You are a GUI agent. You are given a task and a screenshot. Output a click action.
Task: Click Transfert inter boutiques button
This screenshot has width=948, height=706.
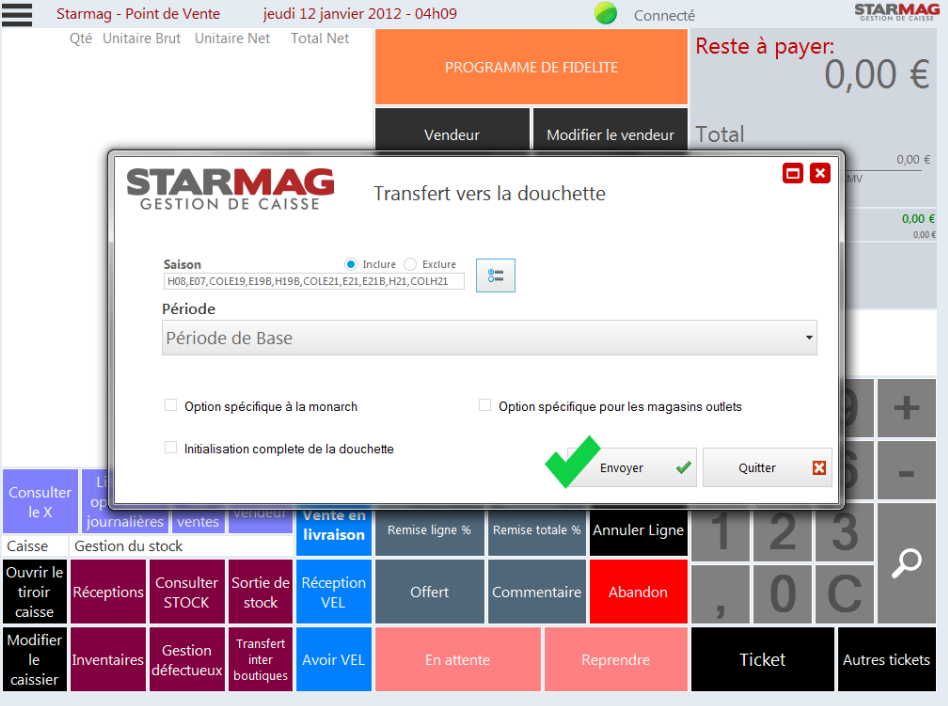[x=261, y=659]
